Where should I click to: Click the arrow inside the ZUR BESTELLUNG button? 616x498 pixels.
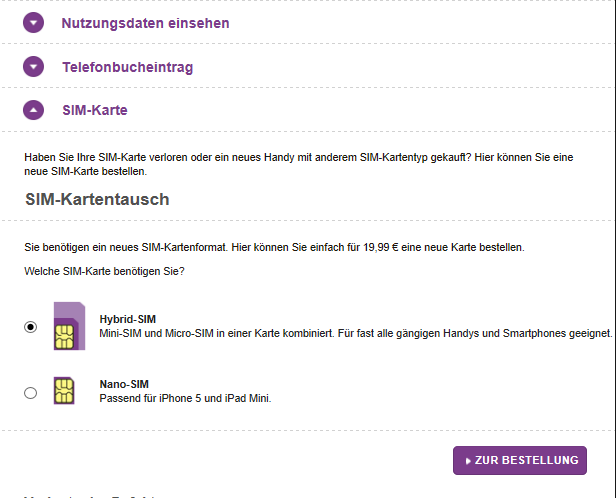[x=468, y=461]
